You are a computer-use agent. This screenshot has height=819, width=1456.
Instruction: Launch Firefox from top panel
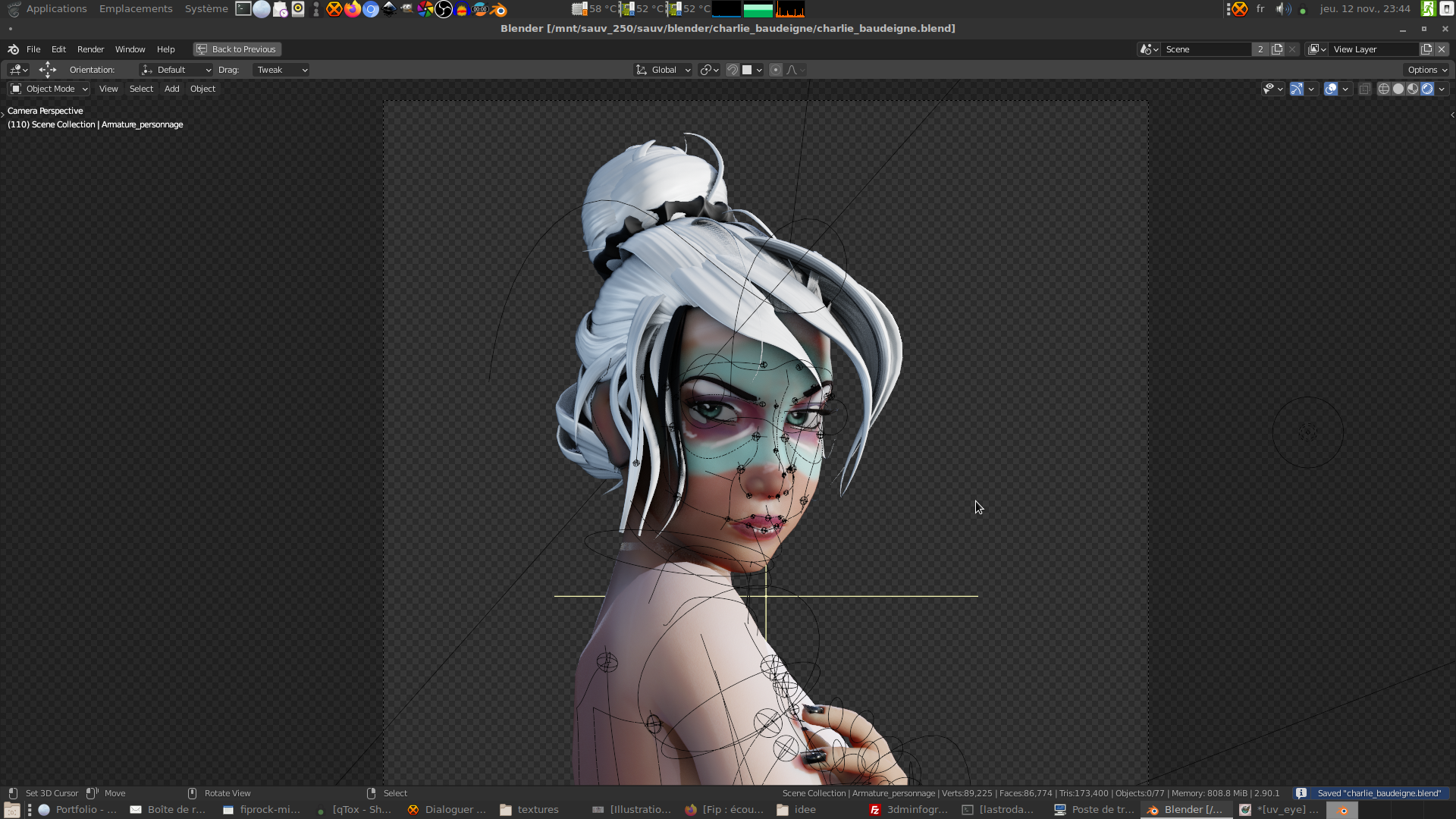click(x=353, y=9)
